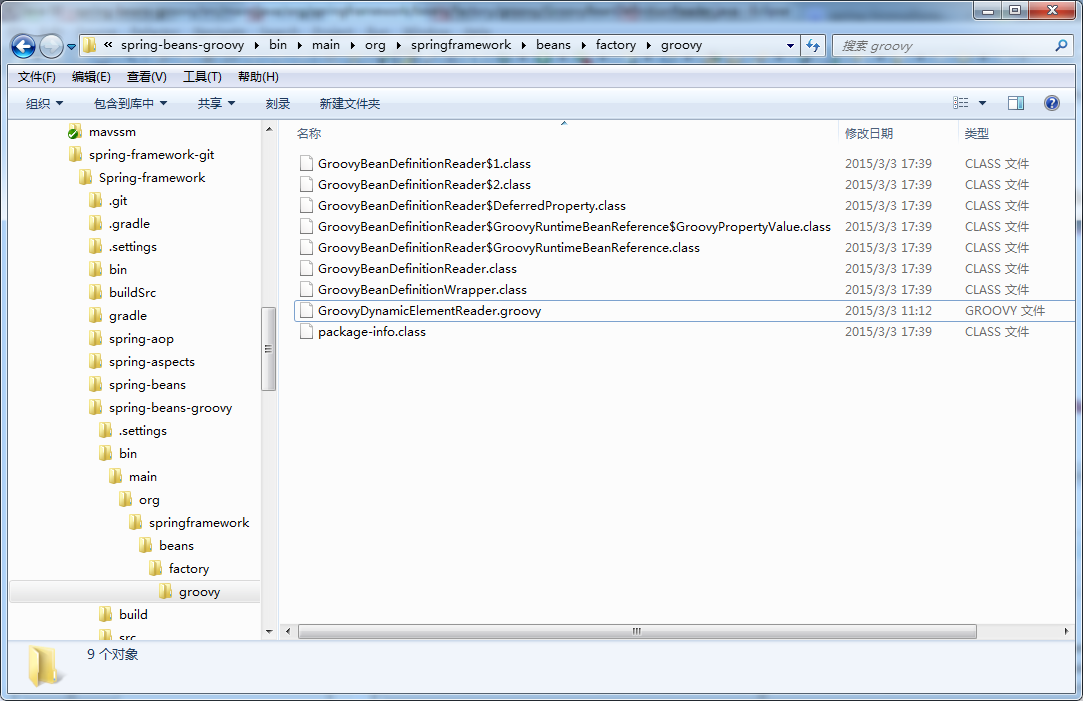This screenshot has height=701, width=1083.
Task: Click the refresh button beside address bar
Action: coord(813,46)
